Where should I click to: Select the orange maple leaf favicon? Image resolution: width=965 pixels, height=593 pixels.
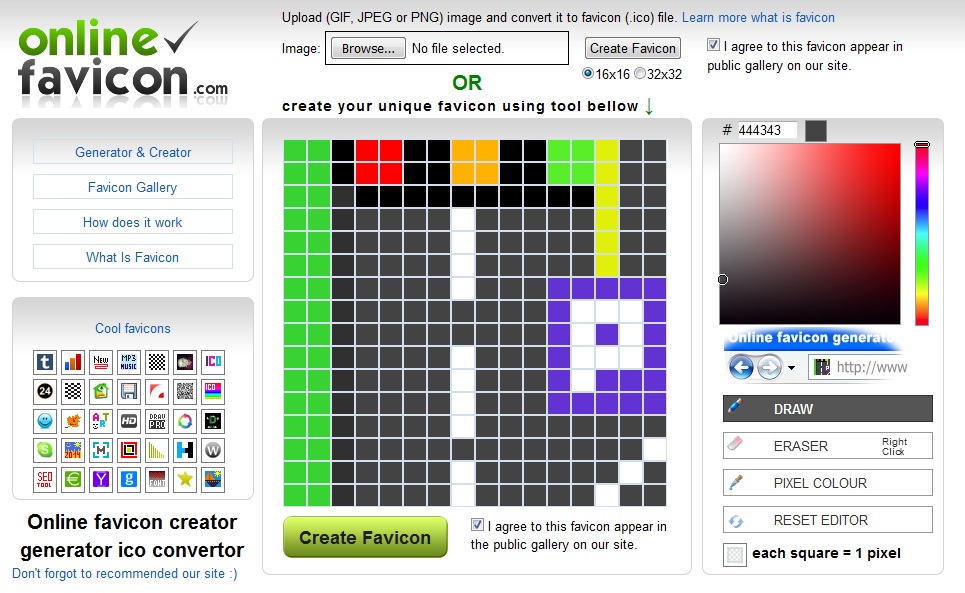73,421
